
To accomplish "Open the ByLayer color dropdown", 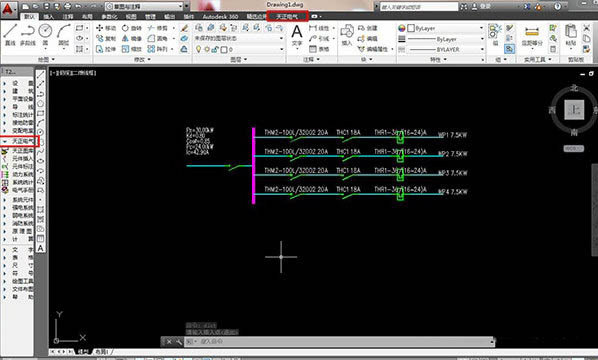I will [x=445, y=28].
